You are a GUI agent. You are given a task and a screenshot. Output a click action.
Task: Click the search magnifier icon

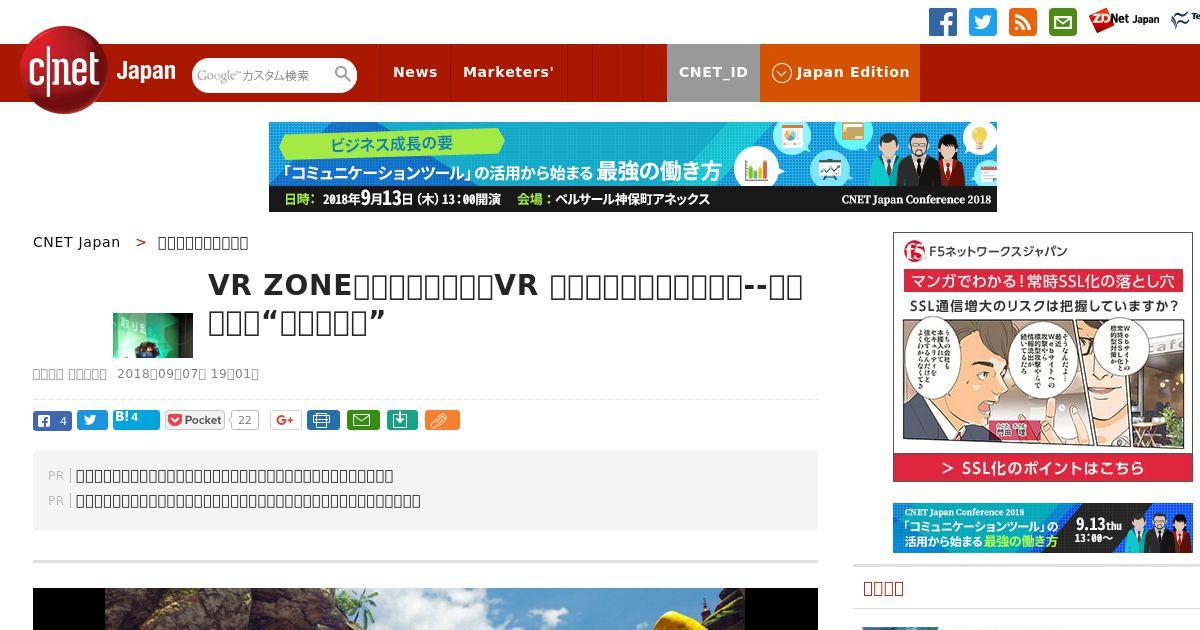click(x=343, y=74)
